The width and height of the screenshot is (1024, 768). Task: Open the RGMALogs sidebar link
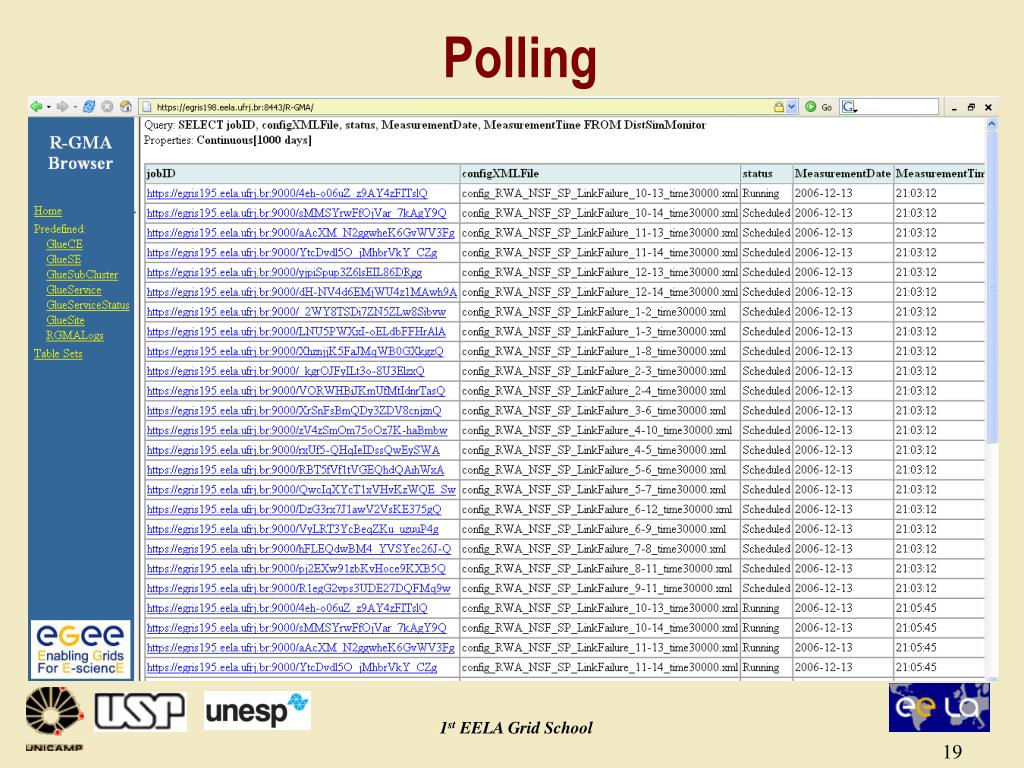click(74, 336)
